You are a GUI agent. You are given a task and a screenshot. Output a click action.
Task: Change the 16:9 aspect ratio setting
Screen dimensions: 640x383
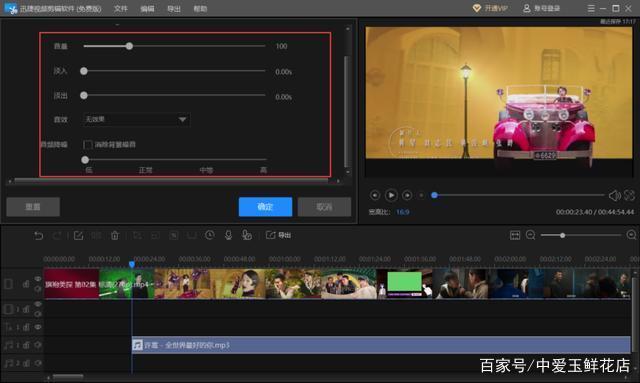click(x=402, y=212)
